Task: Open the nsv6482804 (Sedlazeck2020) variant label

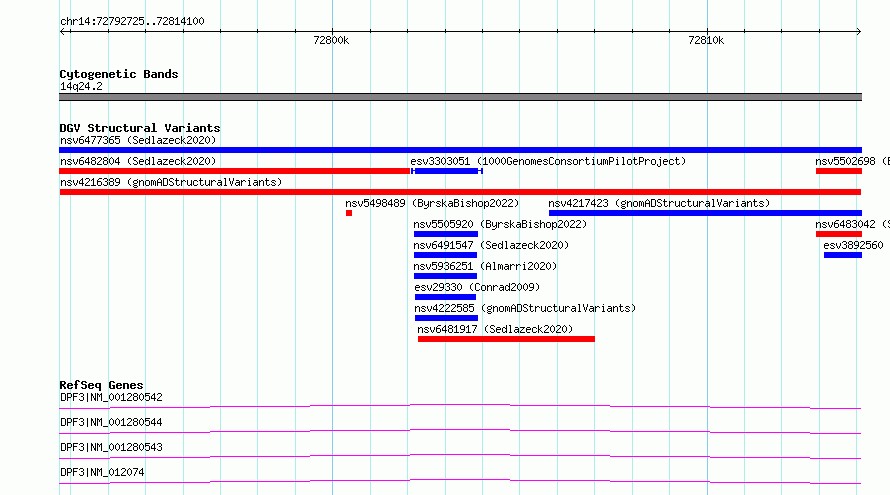Action: 138,161
